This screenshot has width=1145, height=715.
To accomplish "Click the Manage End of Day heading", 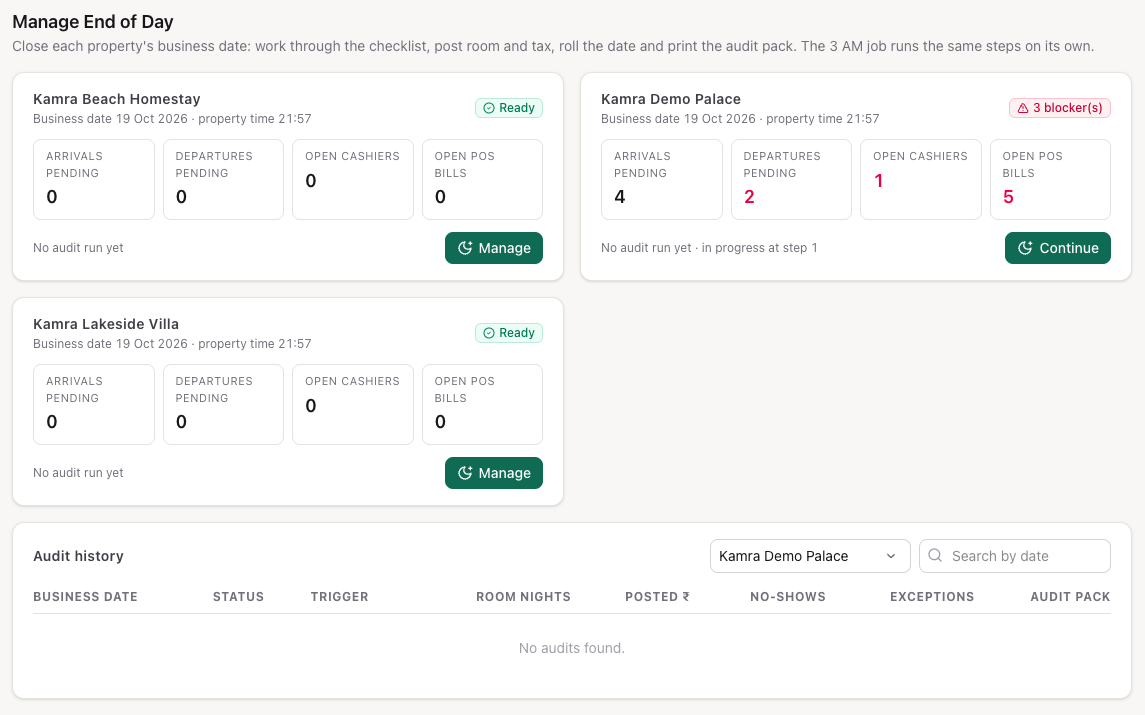I will tap(93, 22).
